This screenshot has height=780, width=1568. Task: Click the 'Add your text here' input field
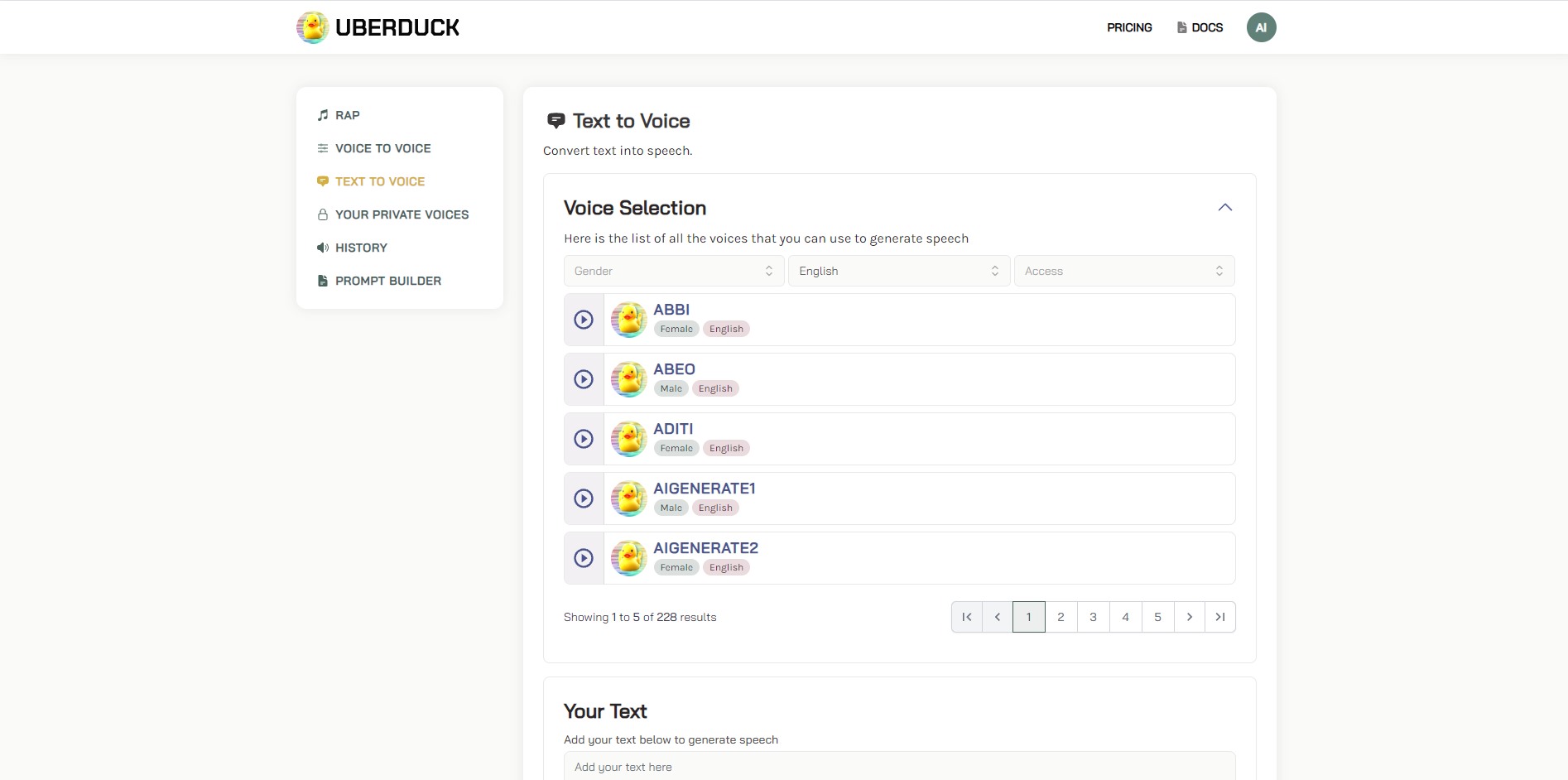point(900,766)
